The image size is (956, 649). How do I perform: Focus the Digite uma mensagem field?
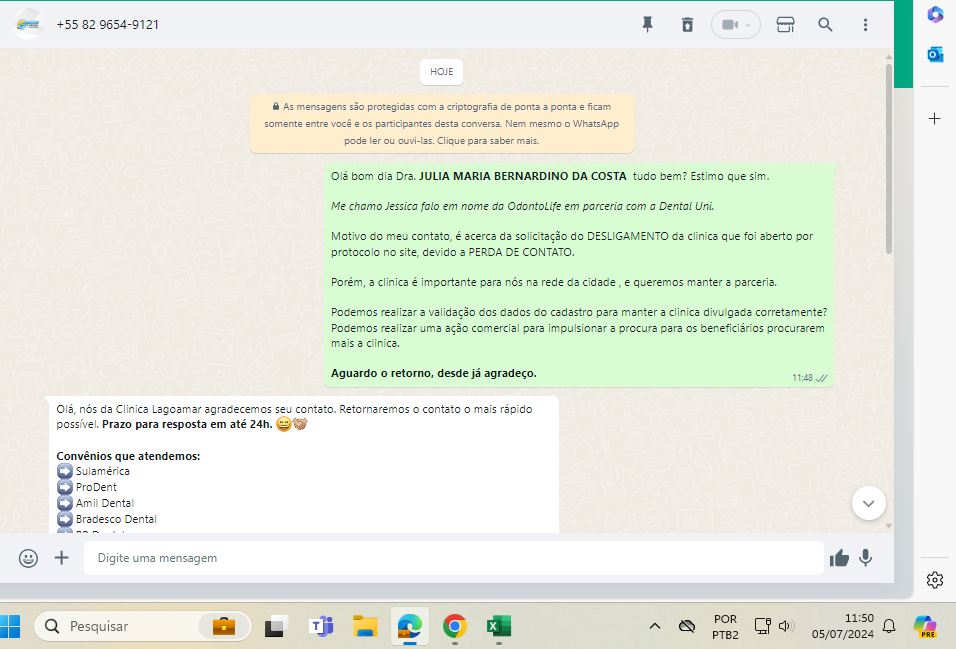(454, 558)
